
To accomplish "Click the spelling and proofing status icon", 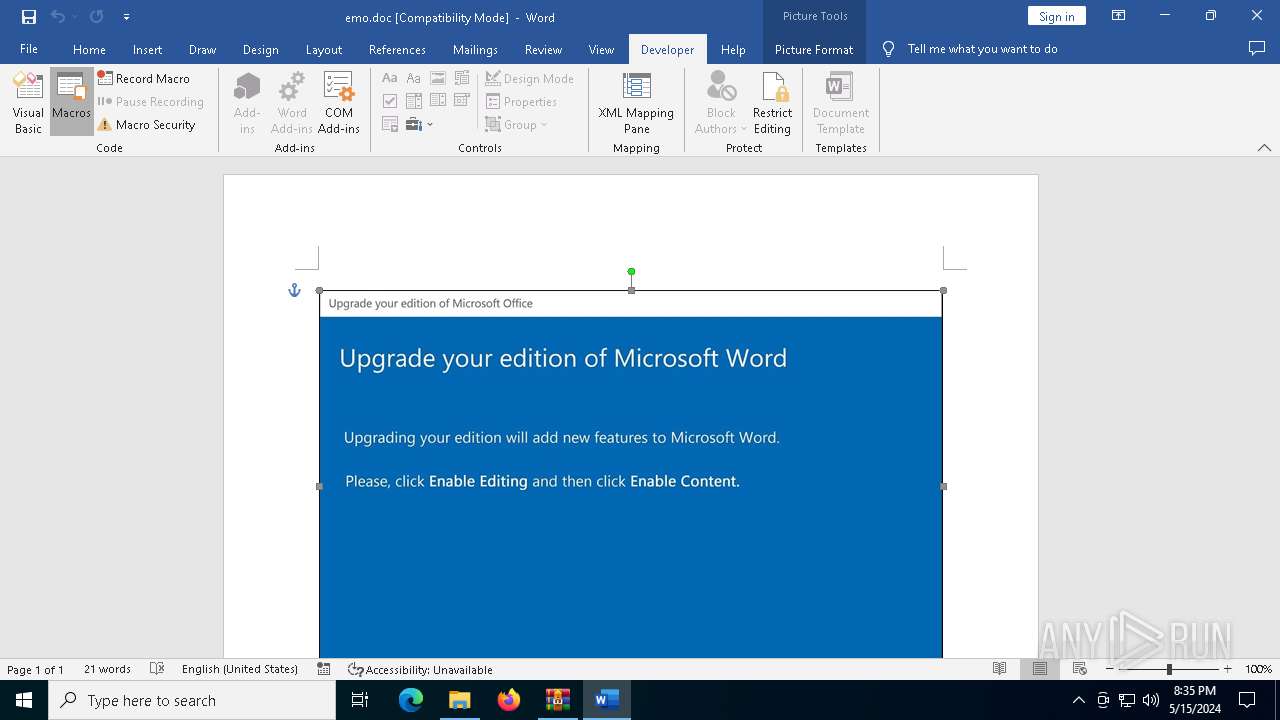I will (157, 669).
